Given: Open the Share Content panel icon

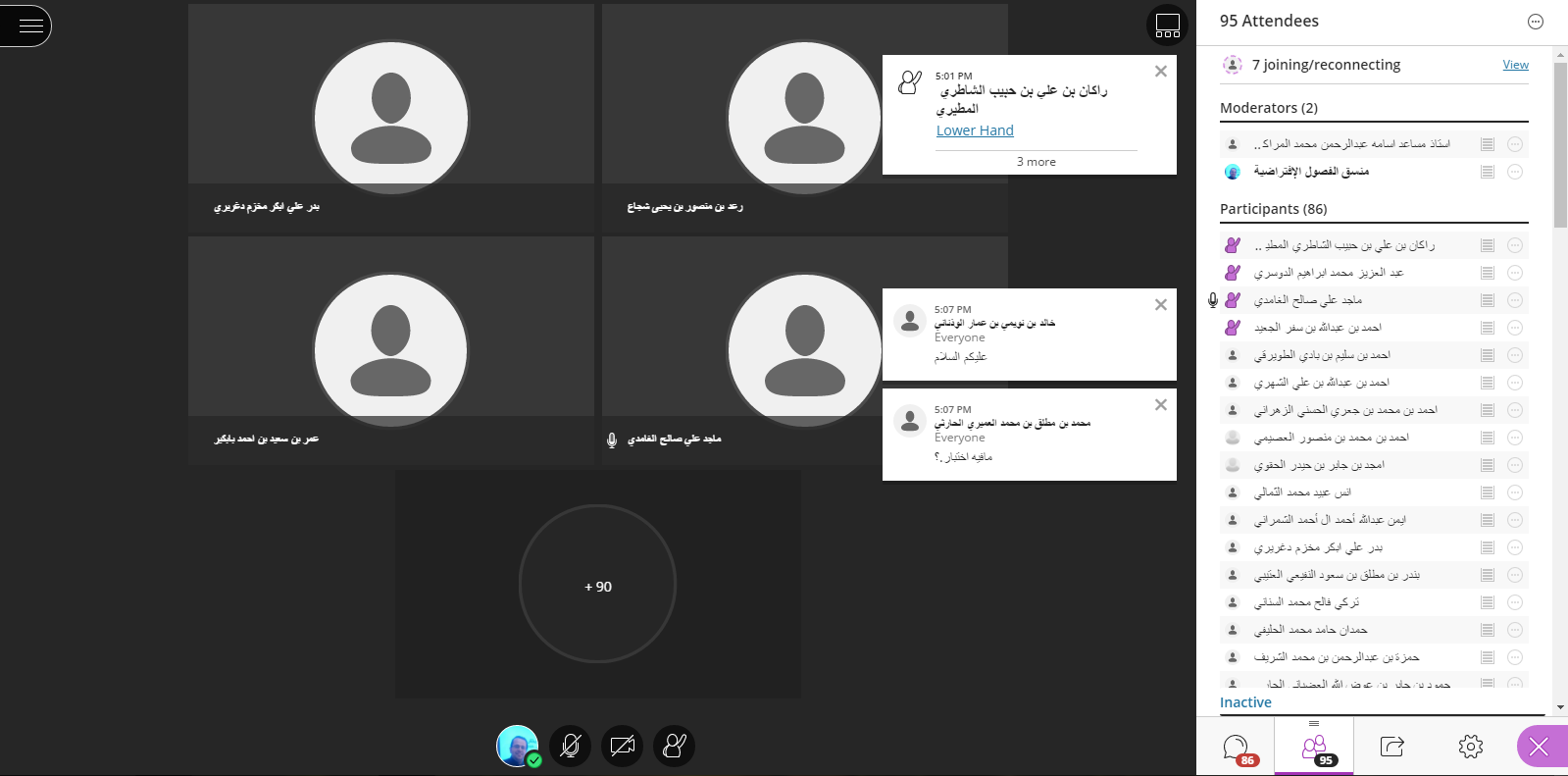Looking at the screenshot, I should point(1391,748).
